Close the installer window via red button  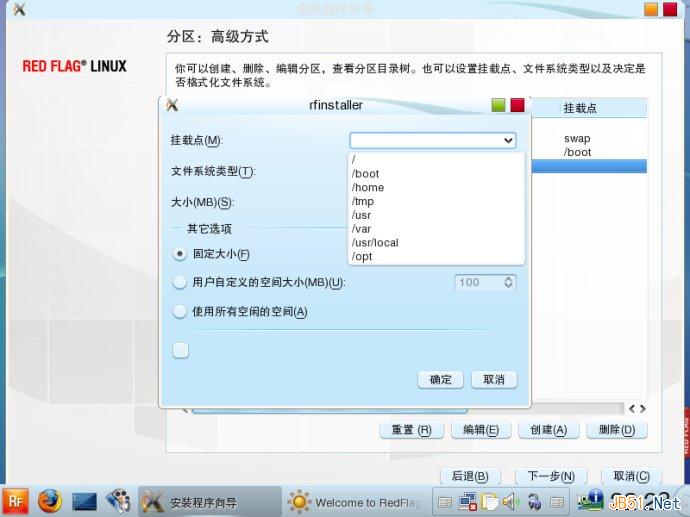670,9
